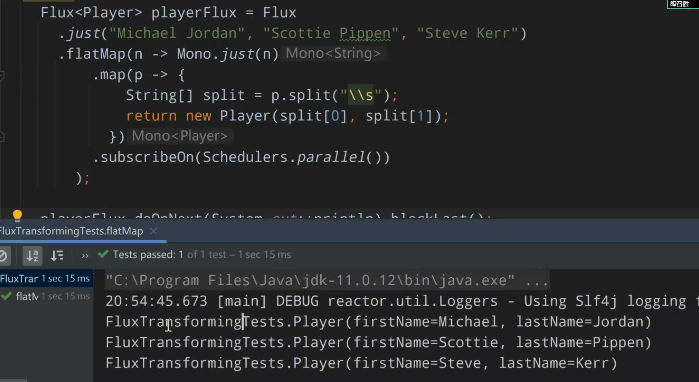
Task: Click the sort alphabetically icon in test toolbar
Action: [x=33, y=255]
